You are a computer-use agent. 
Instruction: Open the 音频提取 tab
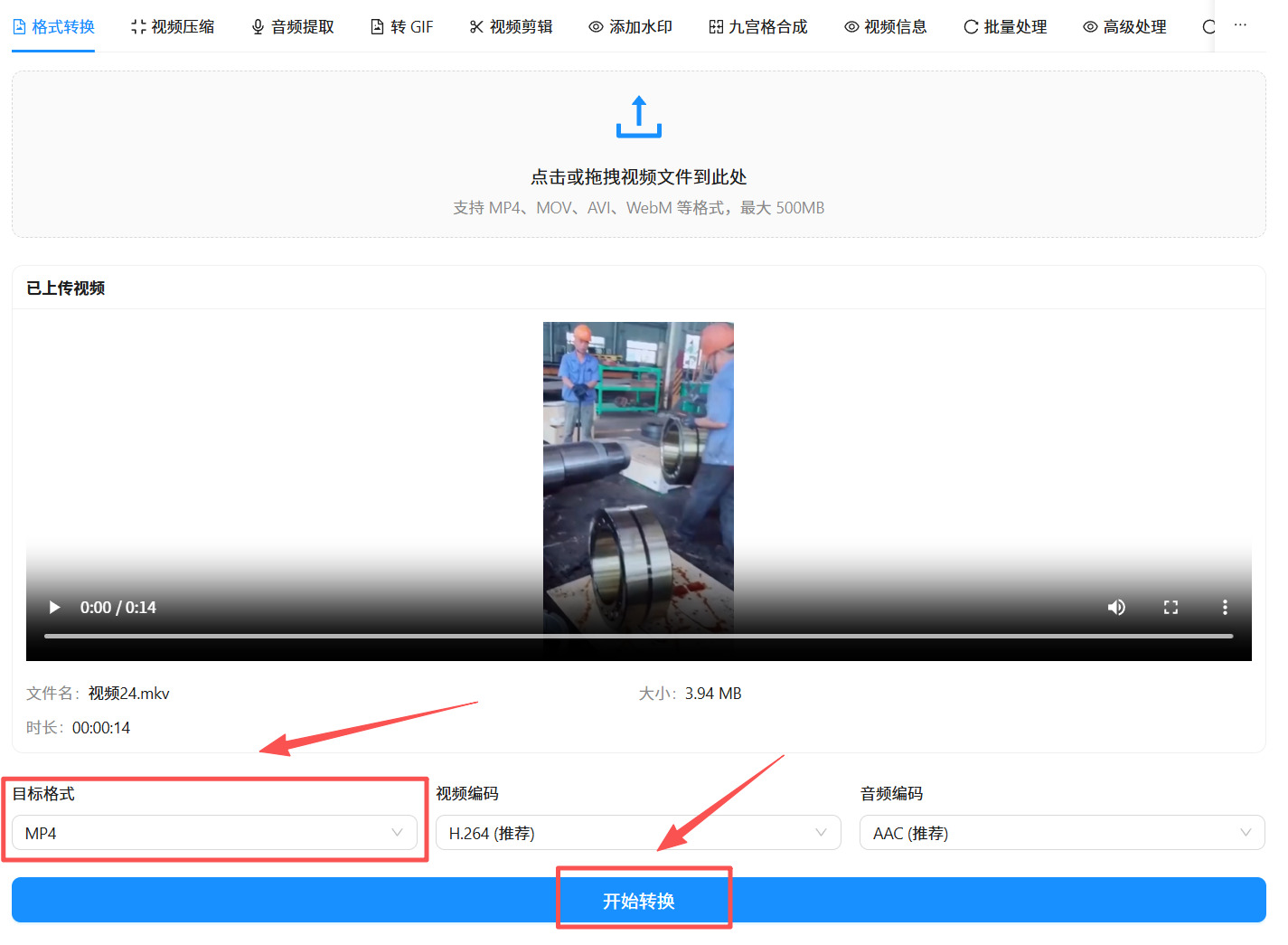click(293, 27)
